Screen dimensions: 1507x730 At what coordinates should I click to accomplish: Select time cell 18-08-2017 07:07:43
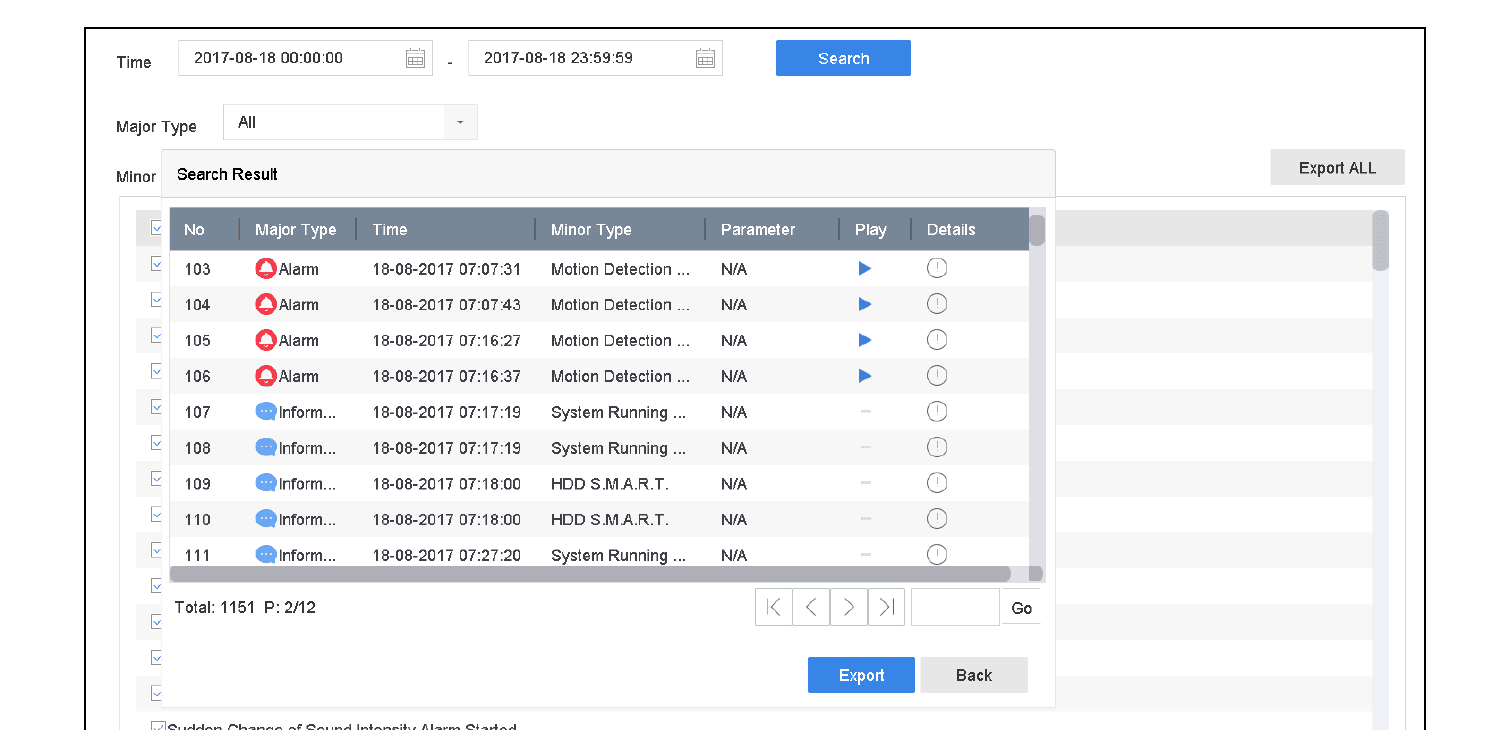[447, 304]
